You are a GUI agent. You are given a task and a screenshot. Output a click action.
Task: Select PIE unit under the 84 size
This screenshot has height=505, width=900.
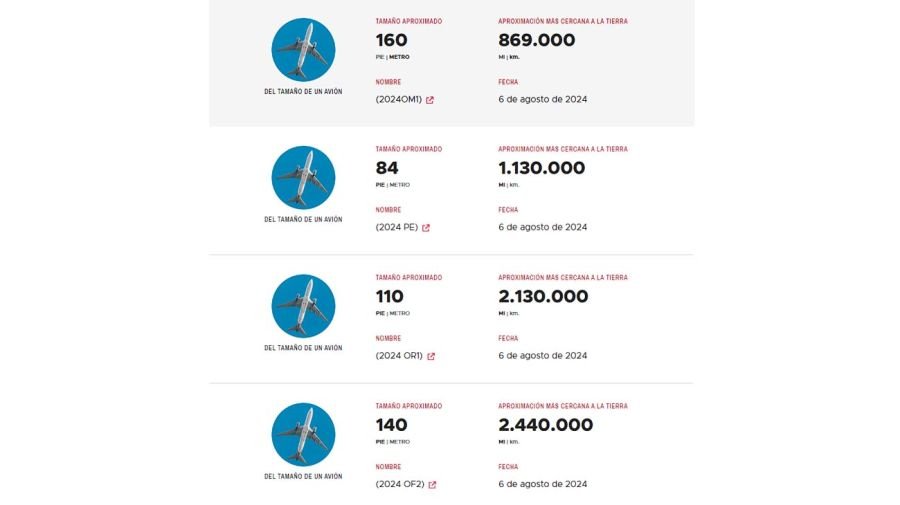pyautogui.click(x=380, y=185)
